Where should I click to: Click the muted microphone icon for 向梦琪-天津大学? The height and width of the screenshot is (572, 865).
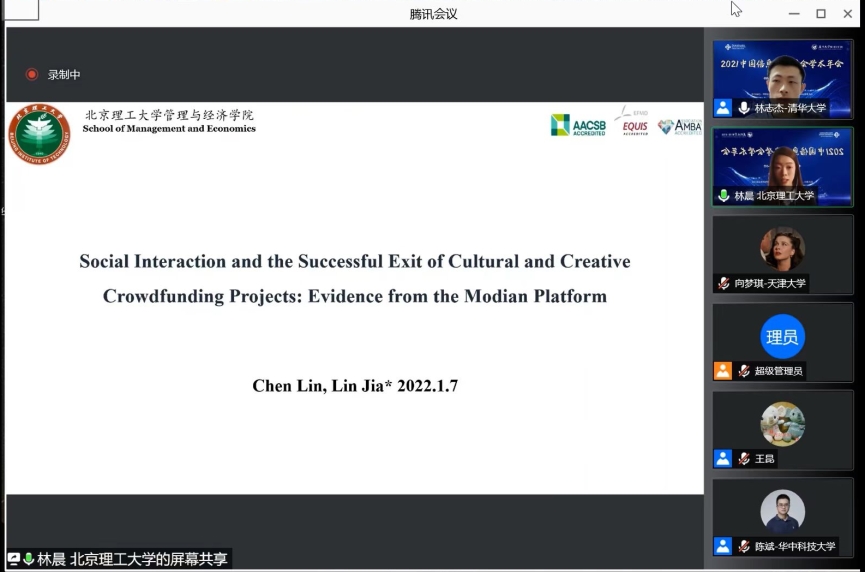click(x=723, y=284)
